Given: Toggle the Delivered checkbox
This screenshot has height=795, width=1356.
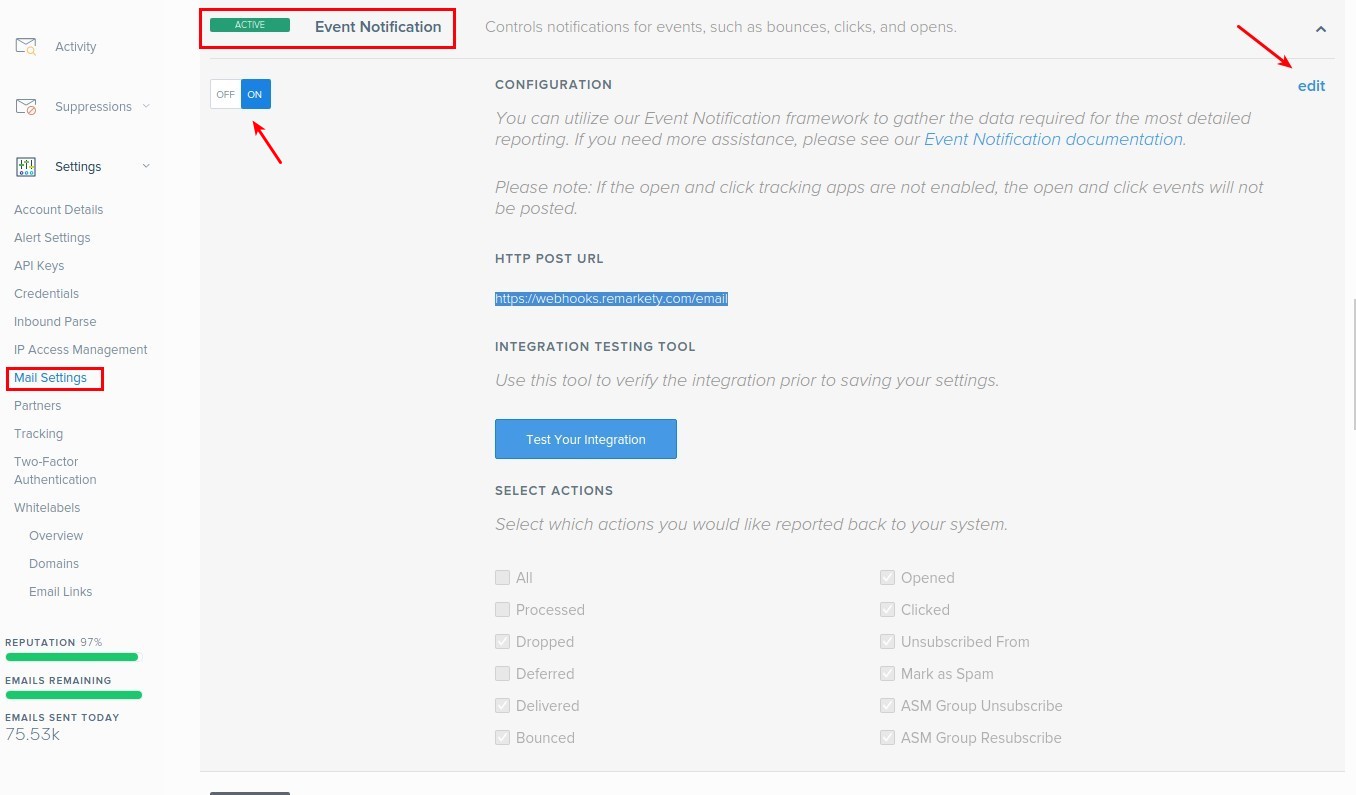Looking at the screenshot, I should (502, 706).
